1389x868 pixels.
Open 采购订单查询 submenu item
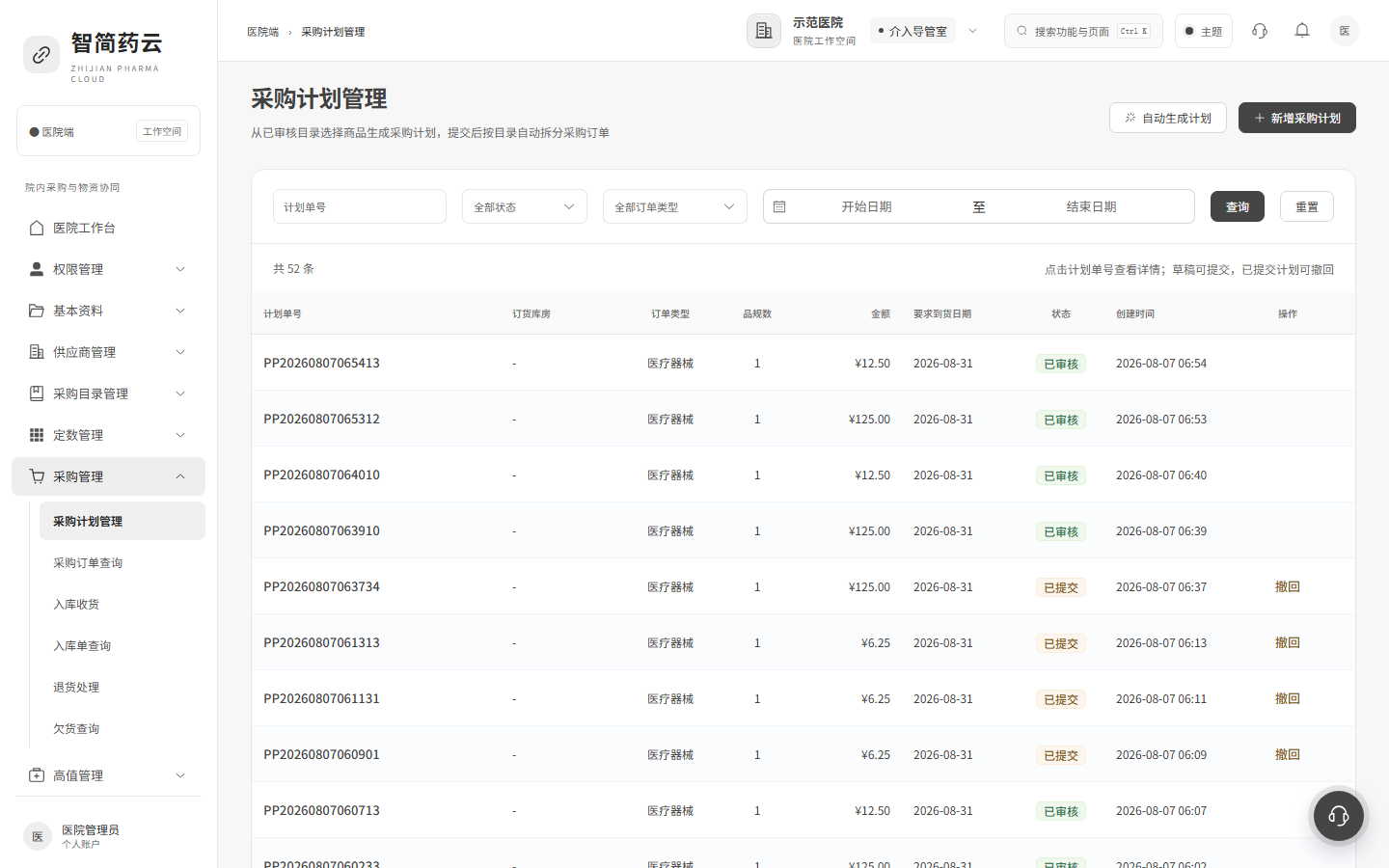(x=123, y=562)
